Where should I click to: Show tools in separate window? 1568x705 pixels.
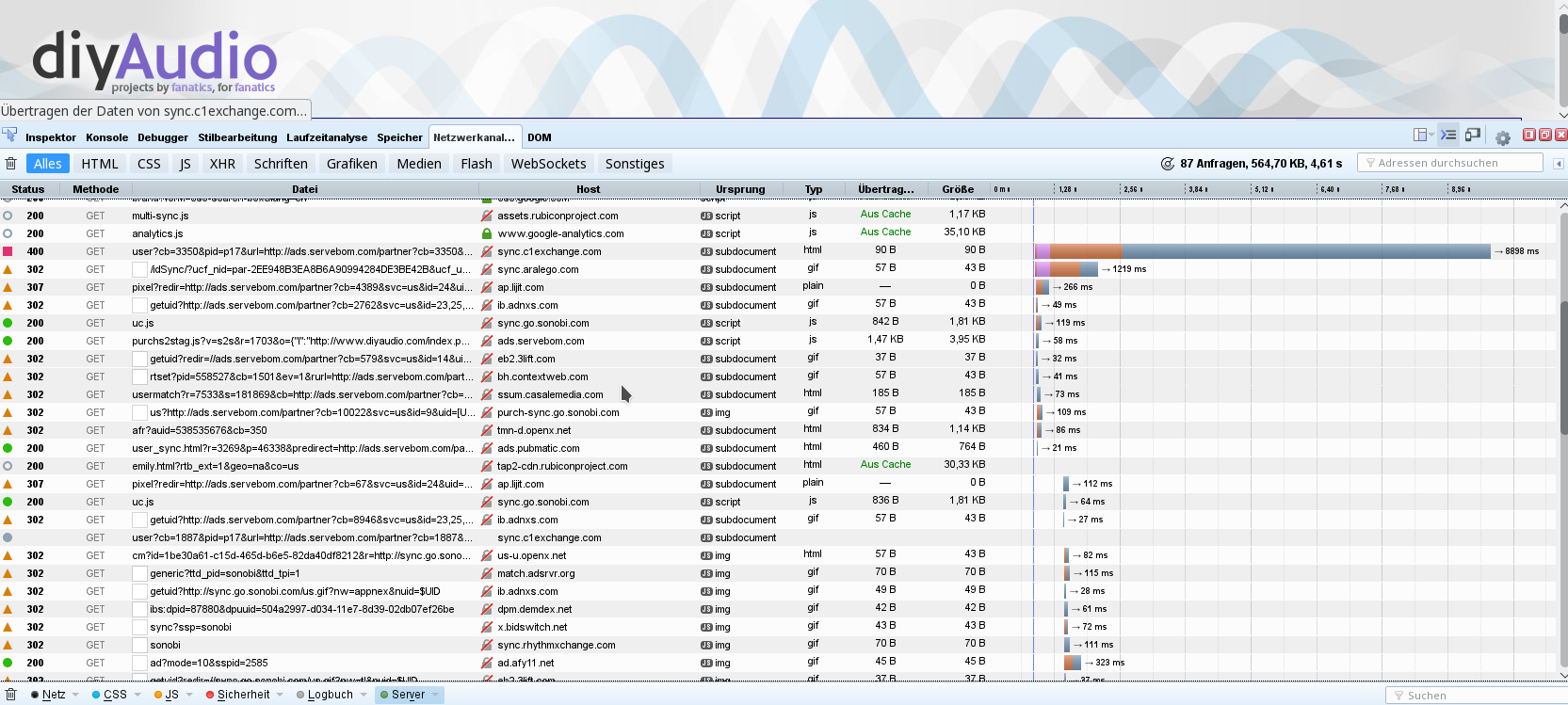pos(1545,135)
